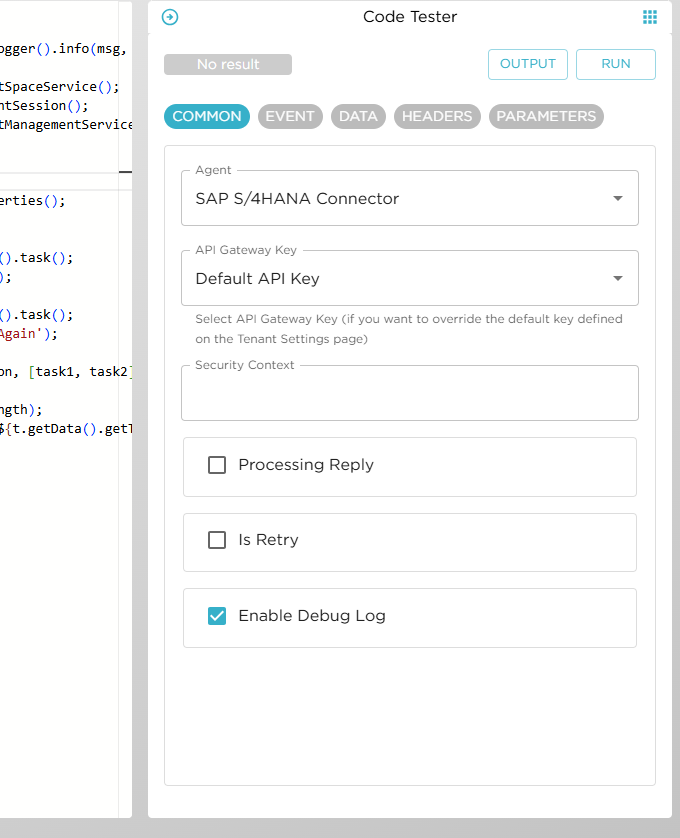This screenshot has height=838, width=680.
Task: Open the API Gateway Key dropdown
Action: [410, 278]
